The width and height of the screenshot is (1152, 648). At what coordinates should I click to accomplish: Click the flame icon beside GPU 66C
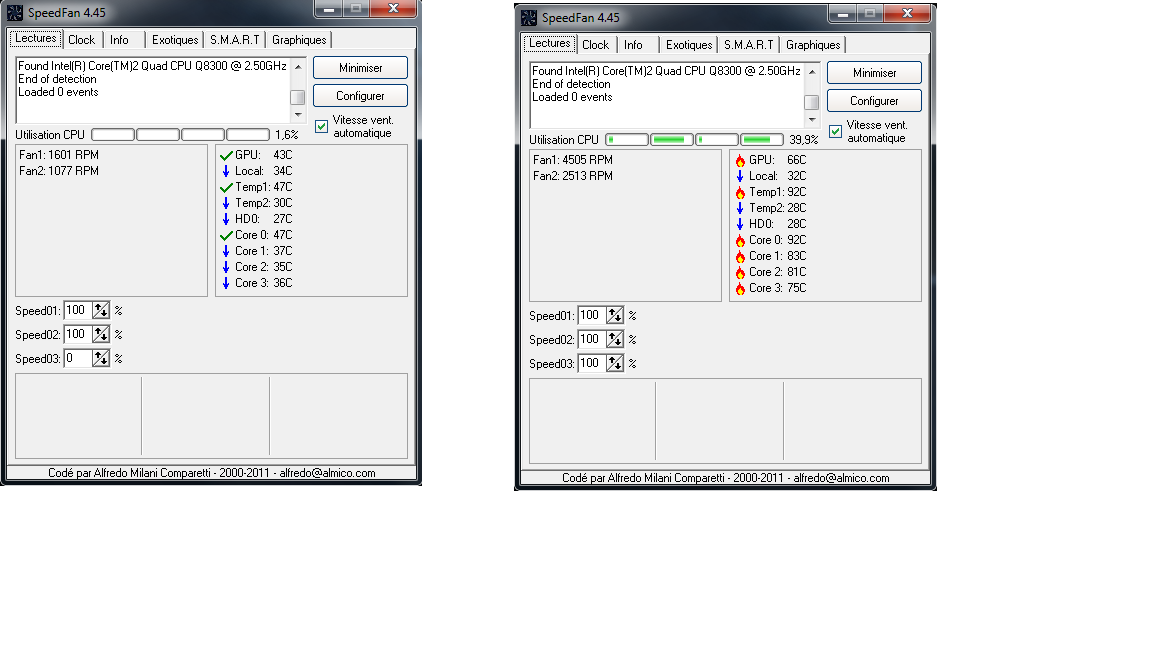pos(740,160)
